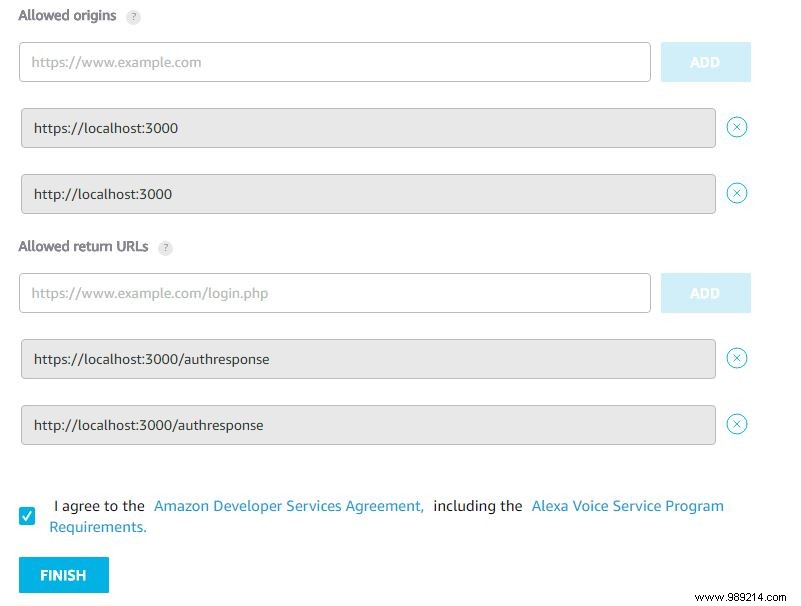Image resolution: width=801 pixels, height=606 pixels.
Task: Remove the https://localhost:3000 allowed origin
Action: tap(737, 127)
